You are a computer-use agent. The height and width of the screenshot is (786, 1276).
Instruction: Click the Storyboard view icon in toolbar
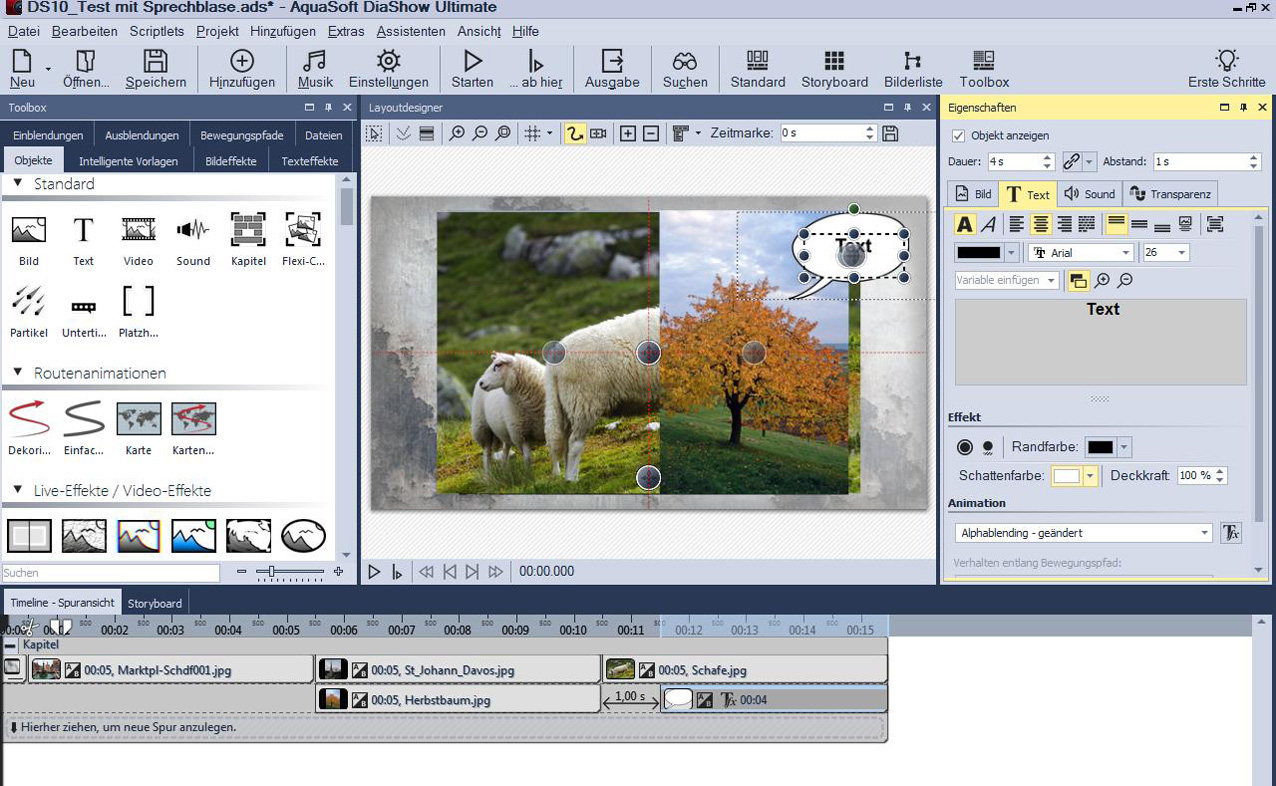click(834, 62)
